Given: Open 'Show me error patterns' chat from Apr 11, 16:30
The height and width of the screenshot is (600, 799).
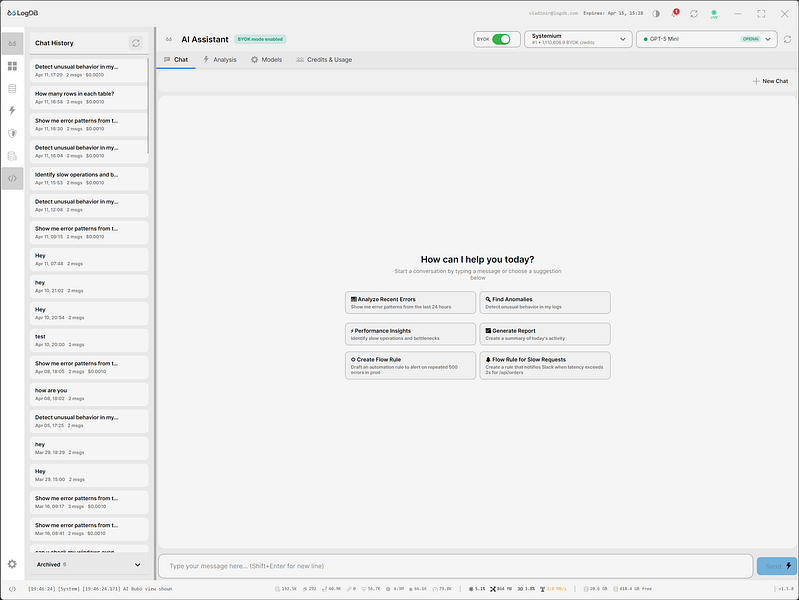Looking at the screenshot, I should click(x=89, y=124).
